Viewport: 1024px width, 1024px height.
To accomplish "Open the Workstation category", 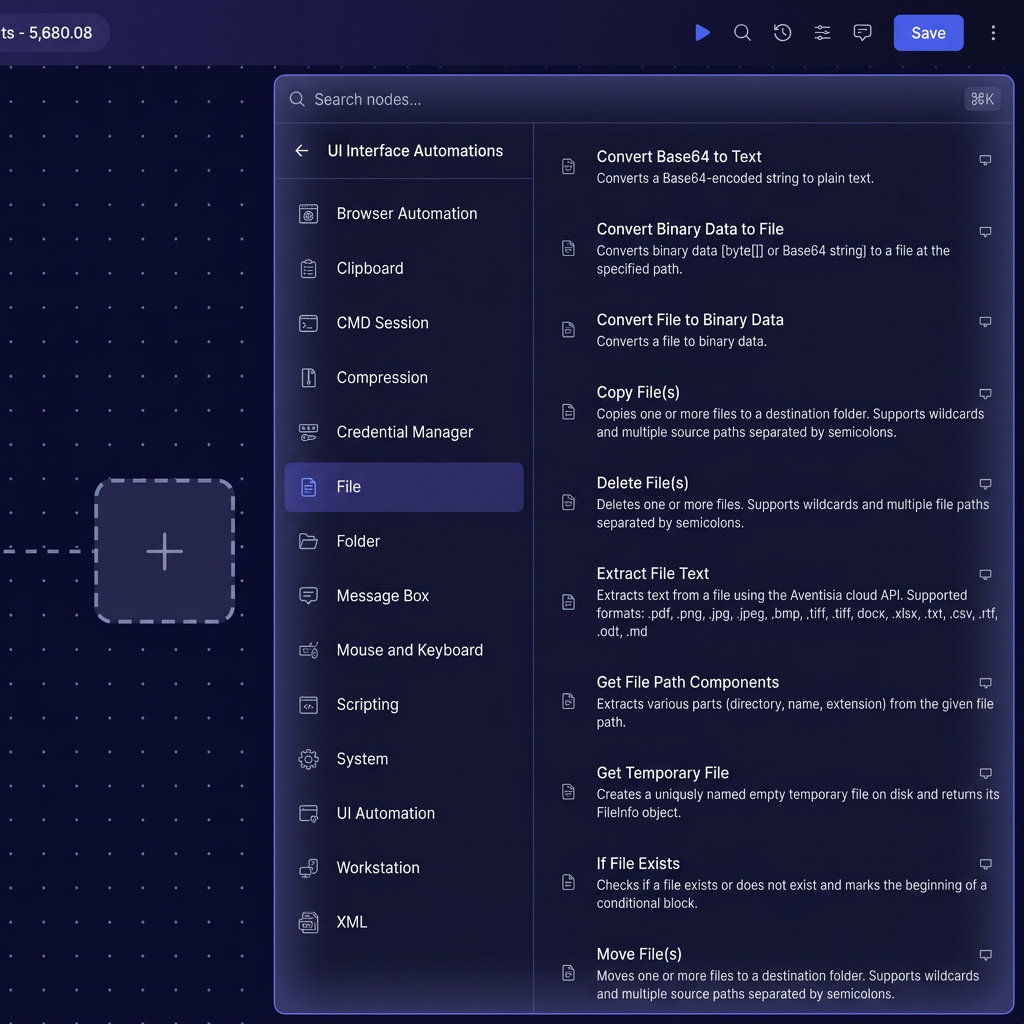I will coord(404,867).
